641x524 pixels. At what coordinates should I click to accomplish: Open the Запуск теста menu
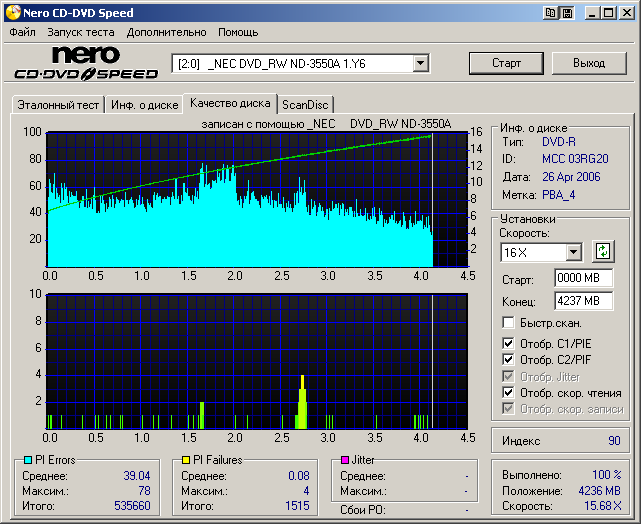click(81, 32)
